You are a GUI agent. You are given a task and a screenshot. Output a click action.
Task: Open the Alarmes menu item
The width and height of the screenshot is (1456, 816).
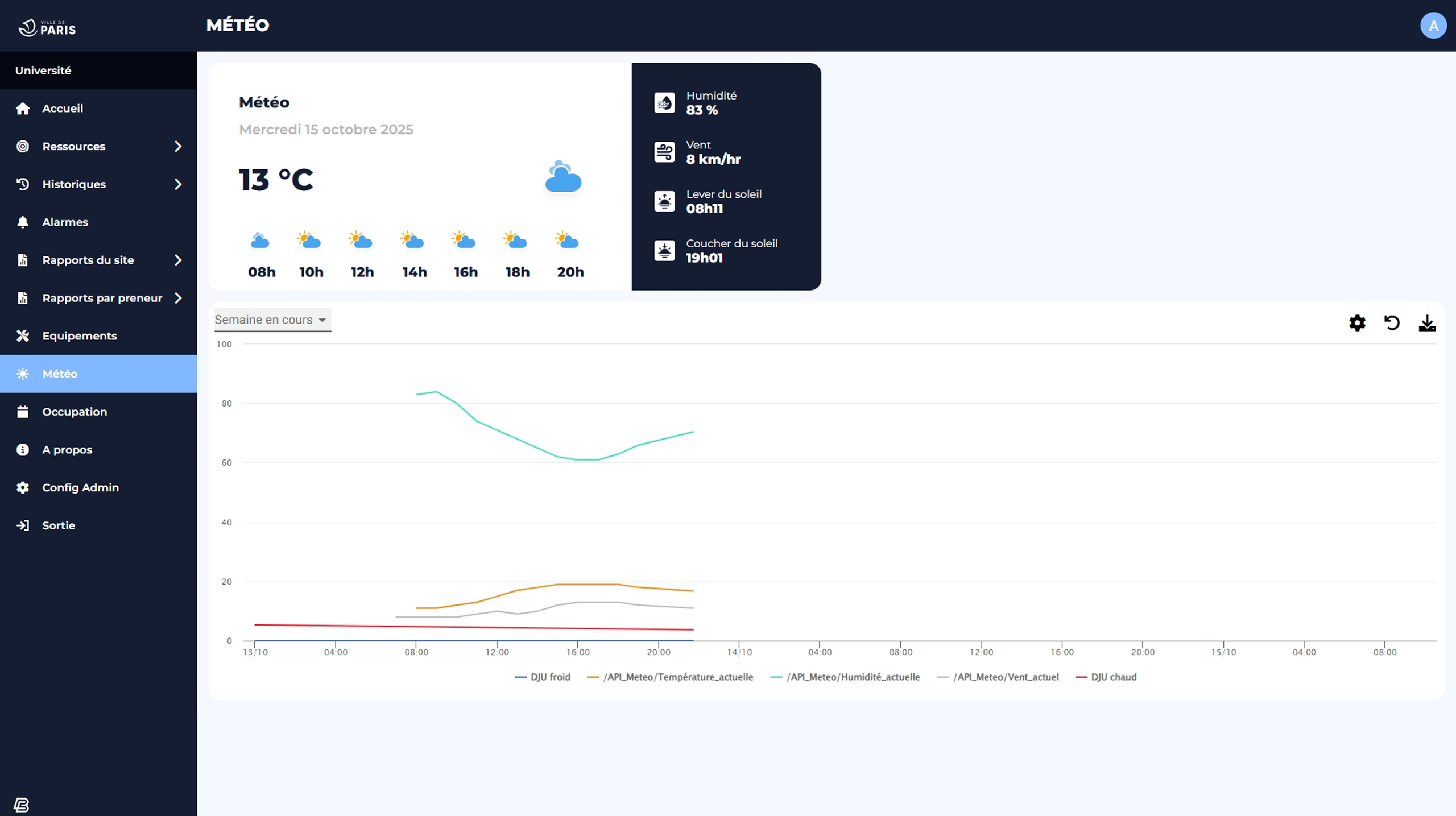point(65,222)
